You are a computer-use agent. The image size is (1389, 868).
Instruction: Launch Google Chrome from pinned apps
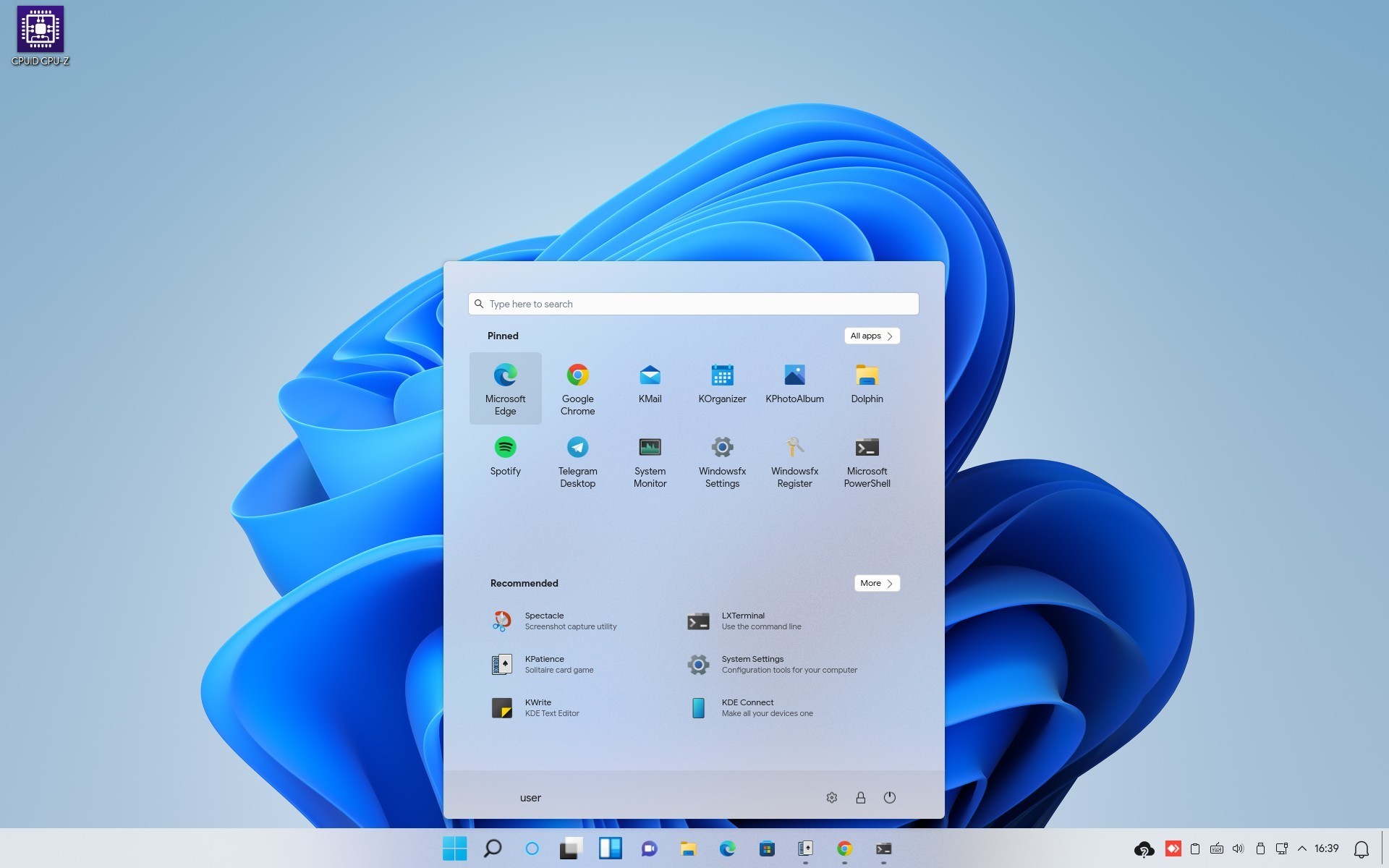[577, 388]
